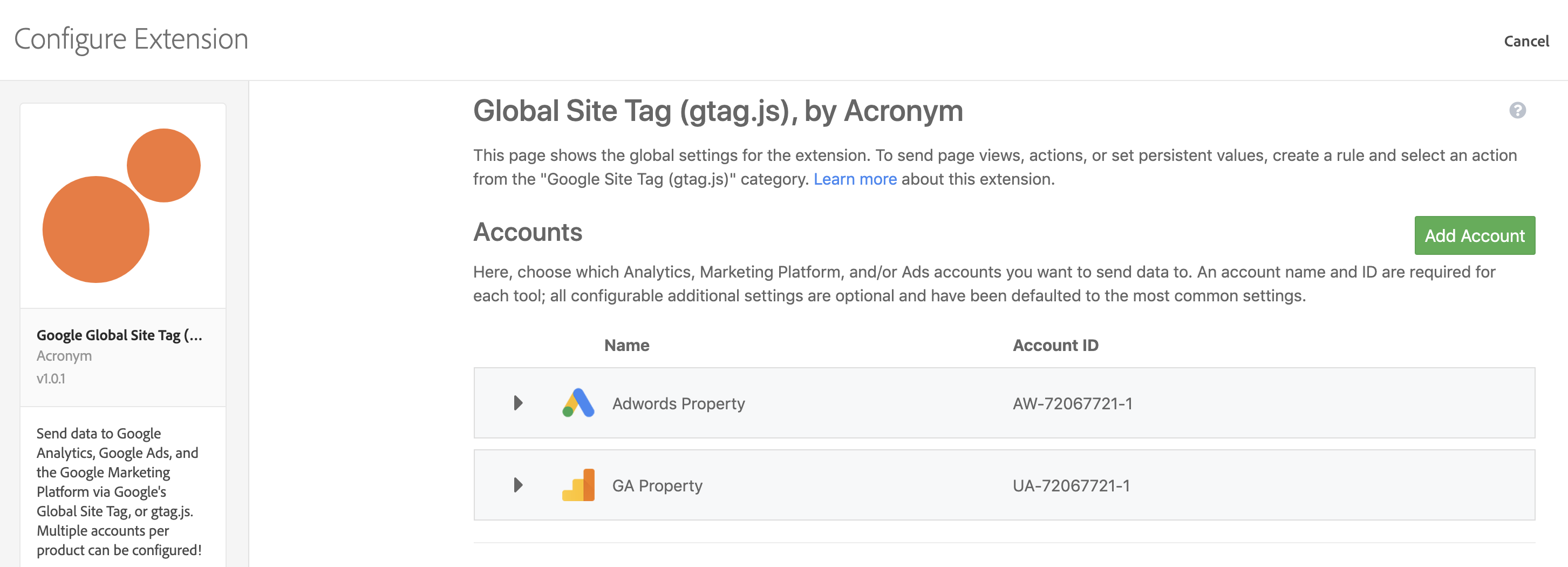
Task: Click the Add Account button
Action: point(1474,235)
